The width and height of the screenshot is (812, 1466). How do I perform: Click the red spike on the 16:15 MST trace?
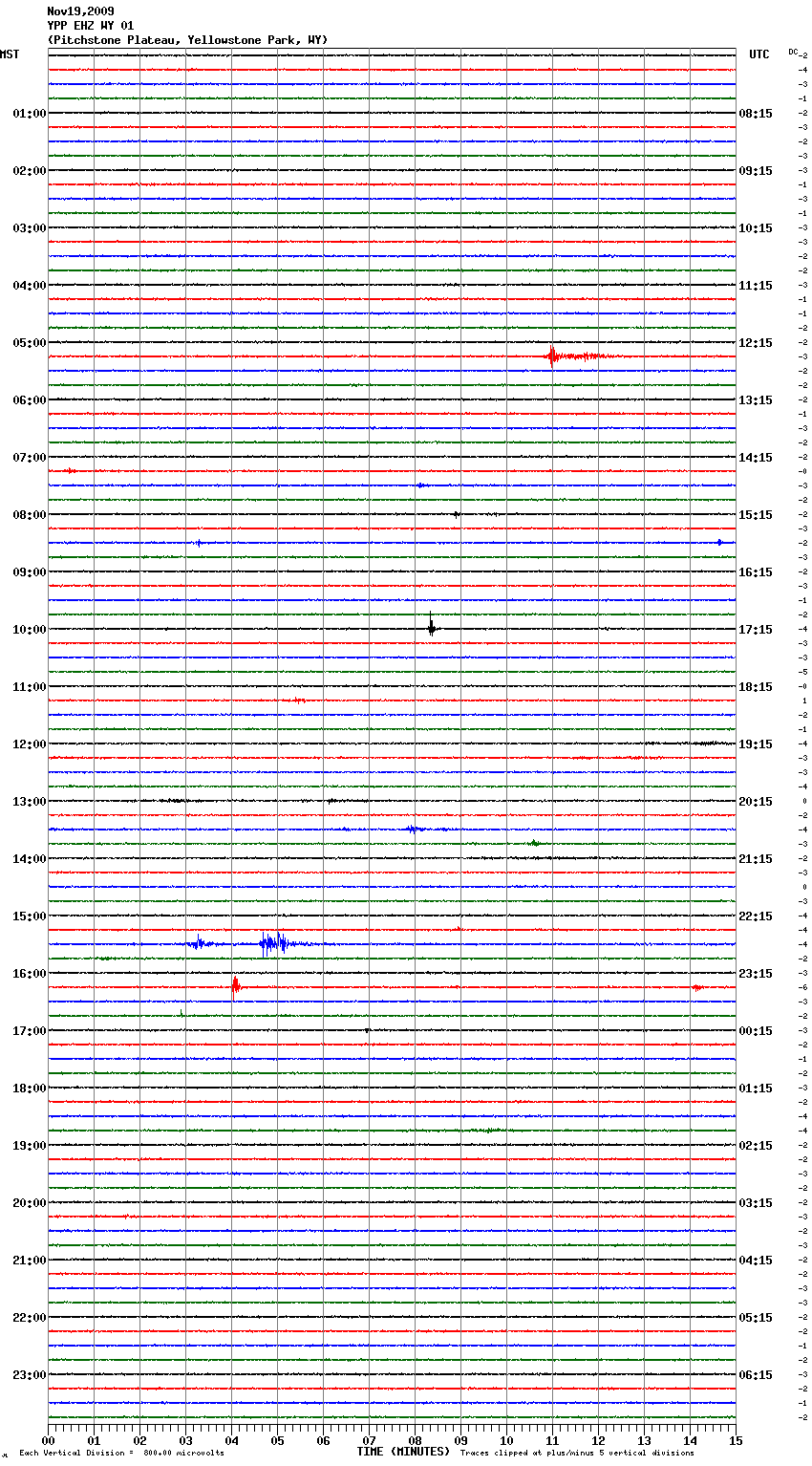click(235, 987)
